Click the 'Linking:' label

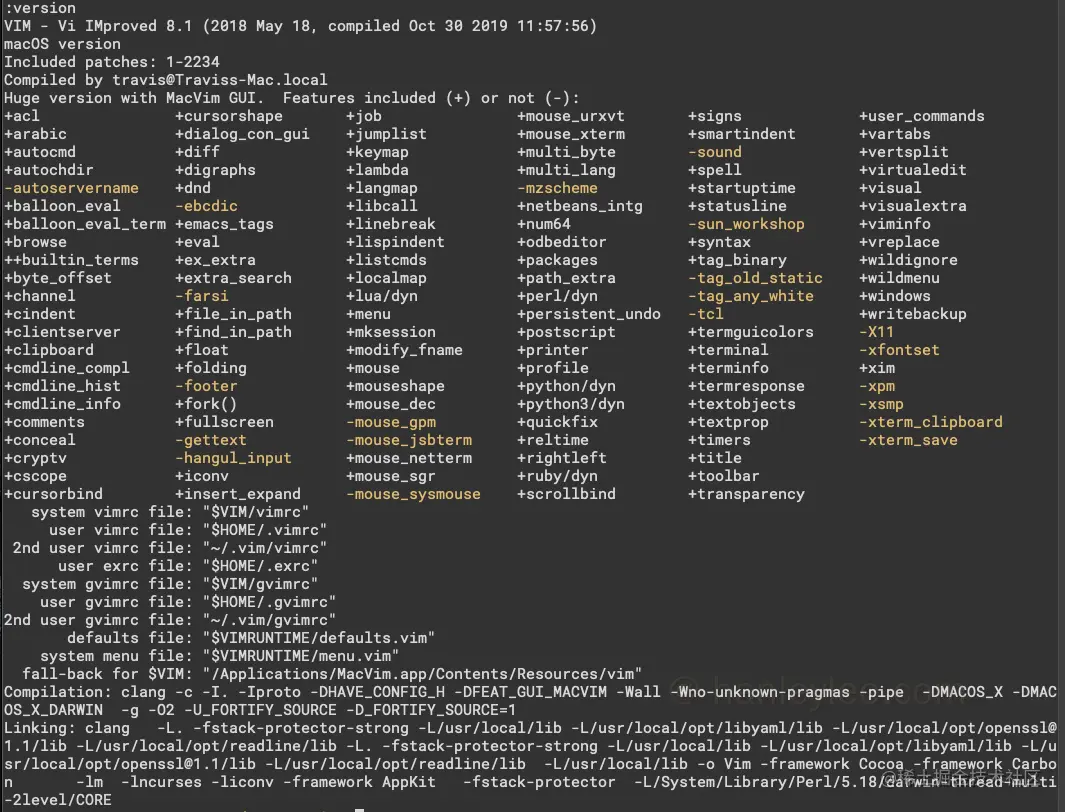[39, 728]
